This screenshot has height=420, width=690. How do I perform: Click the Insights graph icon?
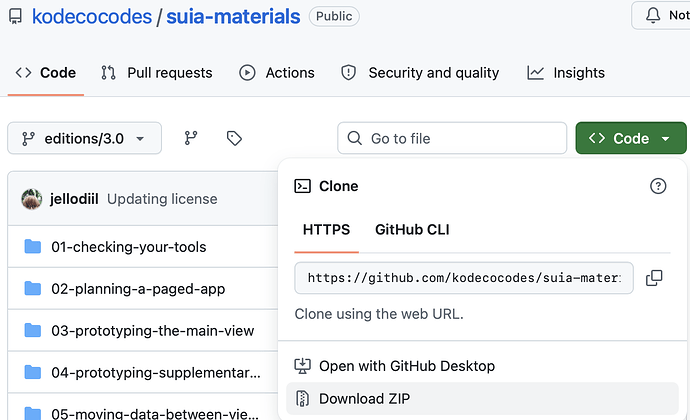[536, 73]
